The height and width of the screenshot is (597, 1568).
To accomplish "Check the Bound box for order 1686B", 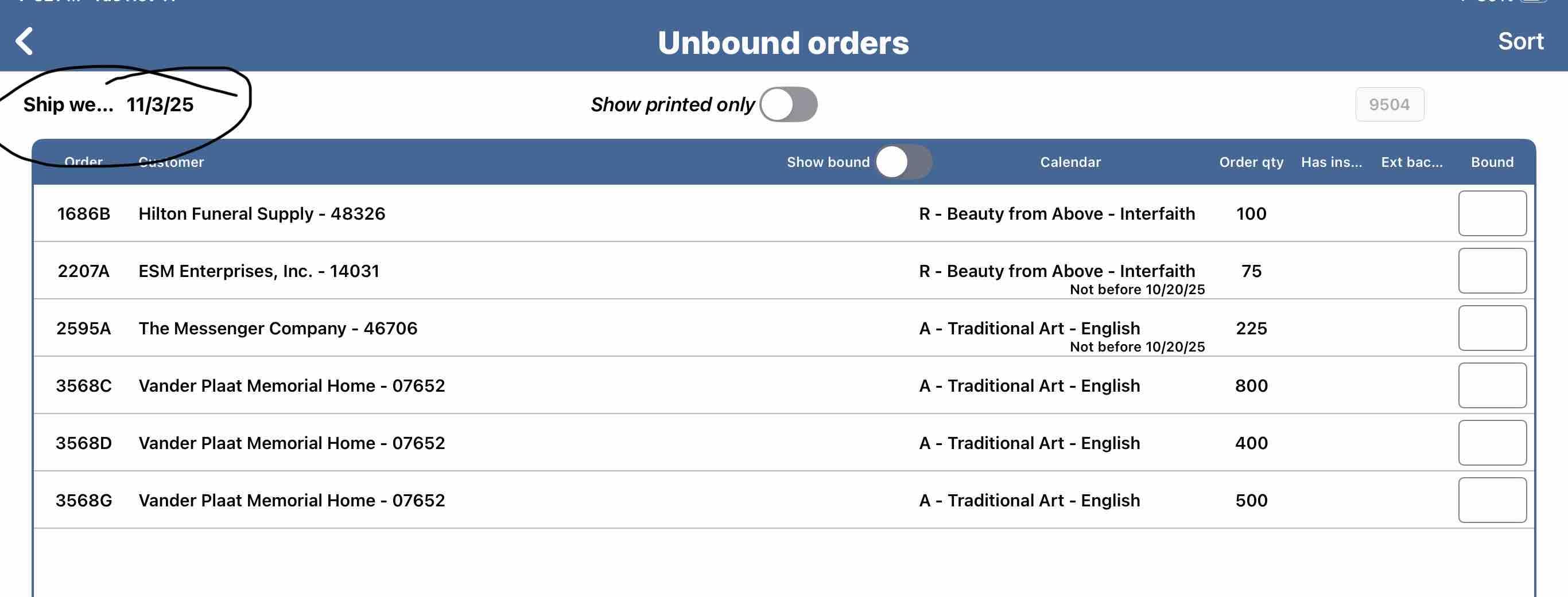I will (1492, 213).
